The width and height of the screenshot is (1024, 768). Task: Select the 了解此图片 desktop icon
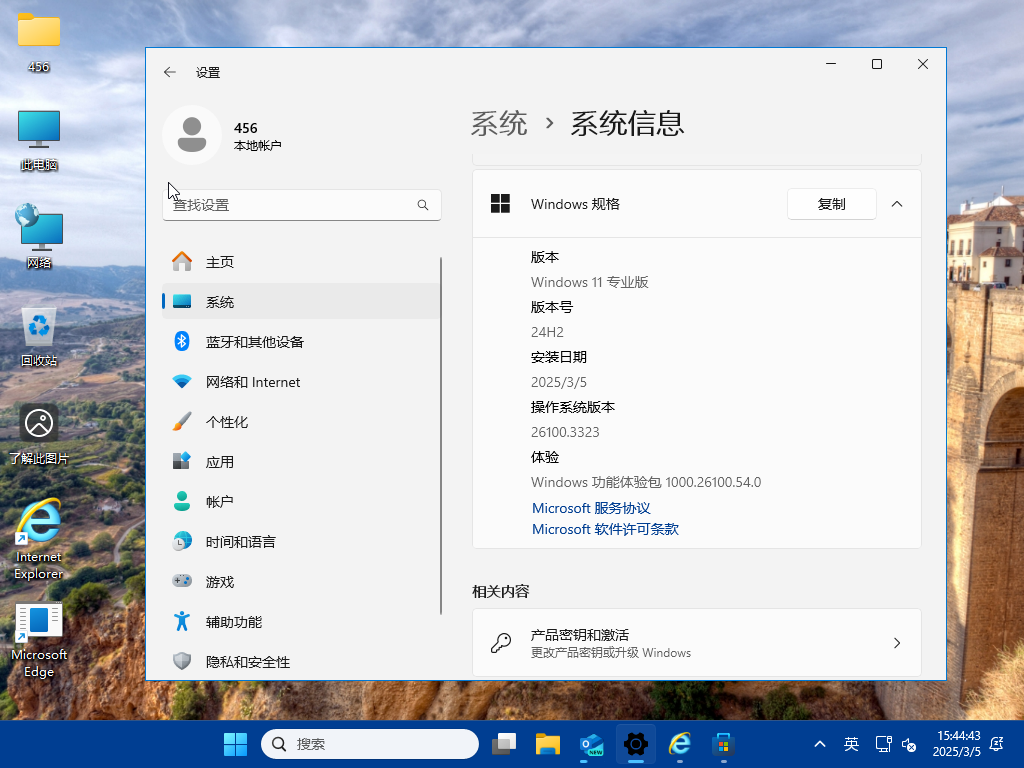[x=39, y=434]
